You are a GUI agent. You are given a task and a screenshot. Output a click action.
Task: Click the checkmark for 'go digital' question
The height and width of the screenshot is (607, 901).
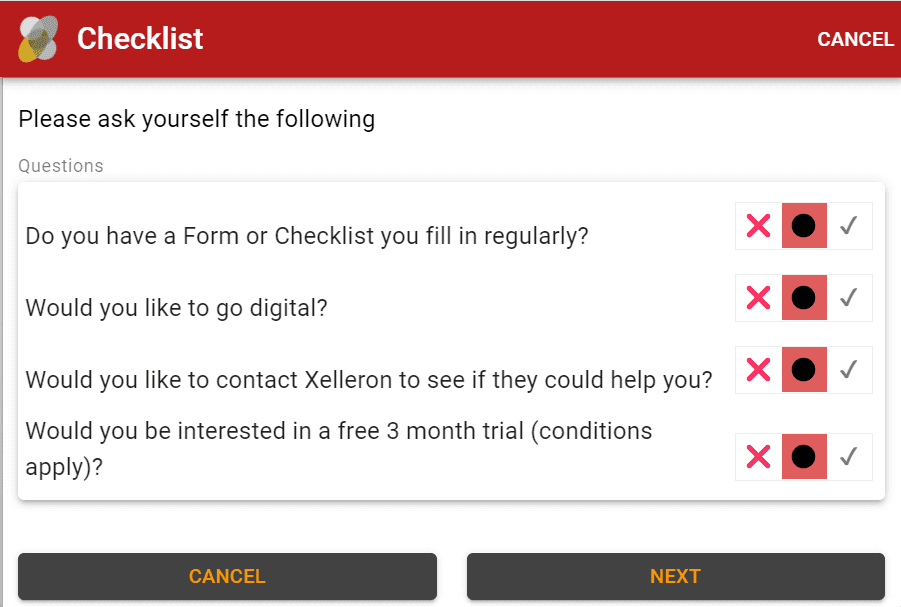pyautogui.click(x=849, y=297)
